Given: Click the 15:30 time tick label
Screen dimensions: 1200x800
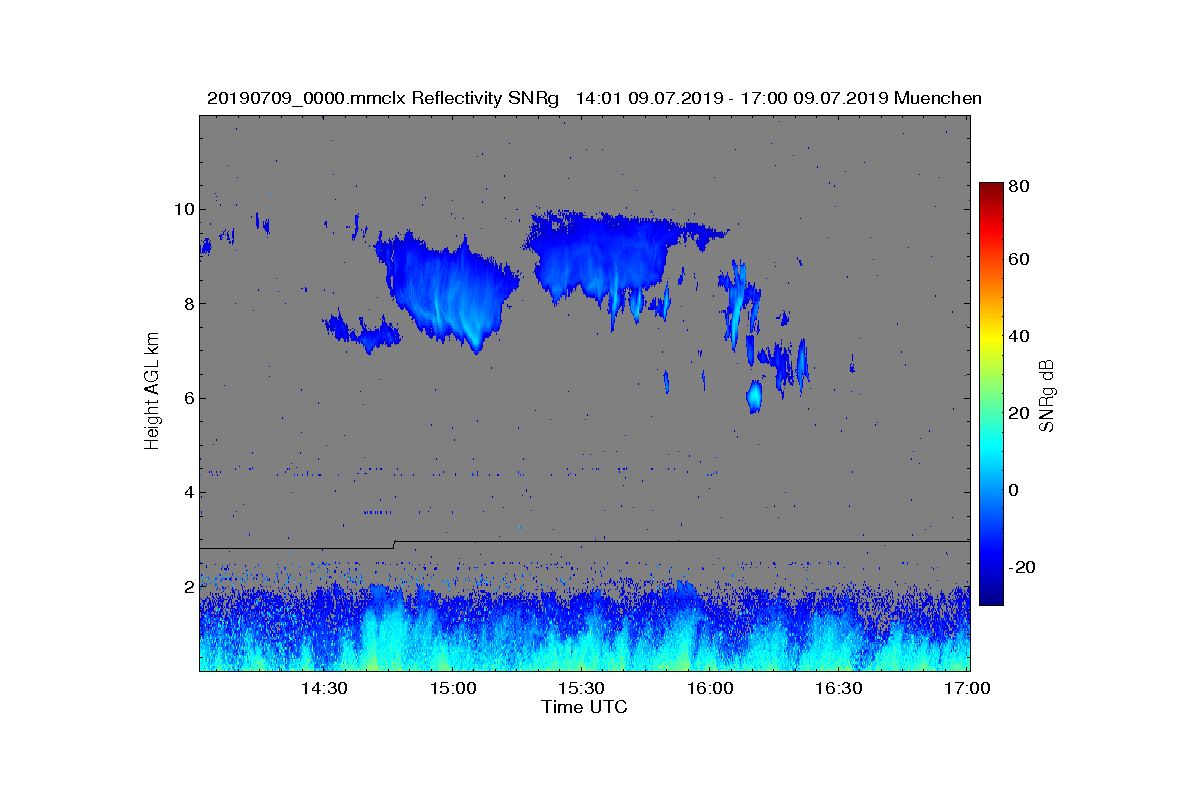Looking at the screenshot, I should 579,688.
